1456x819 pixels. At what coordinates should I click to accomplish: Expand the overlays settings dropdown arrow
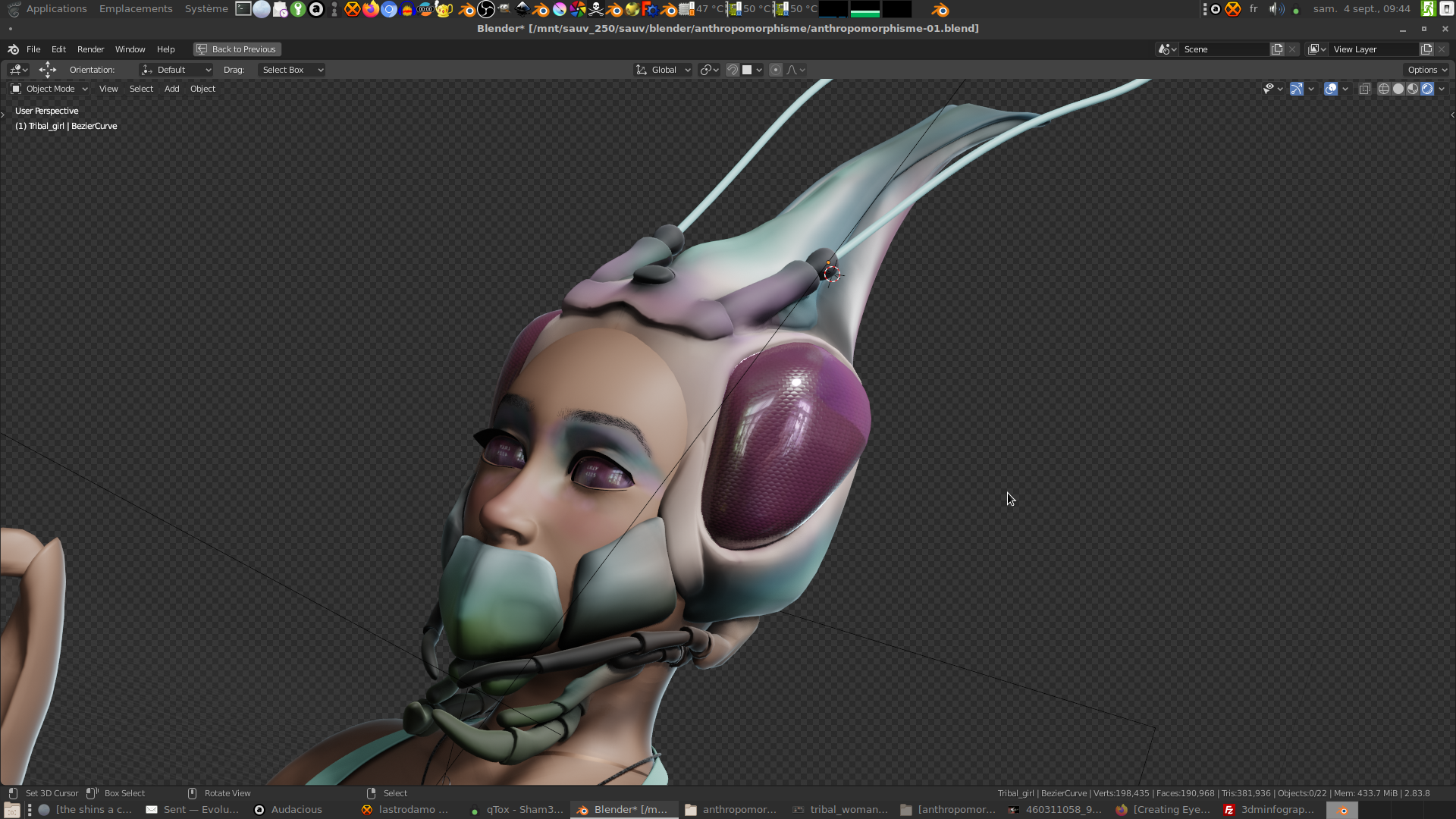coord(1345,89)
